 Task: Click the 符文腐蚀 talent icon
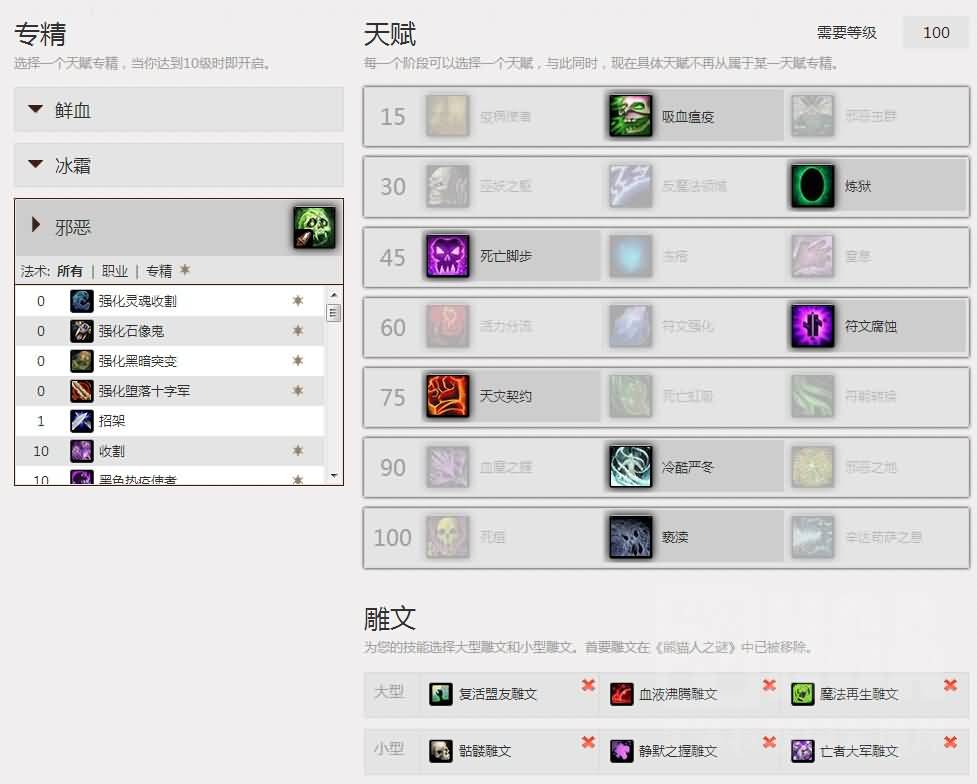point(813,326)
